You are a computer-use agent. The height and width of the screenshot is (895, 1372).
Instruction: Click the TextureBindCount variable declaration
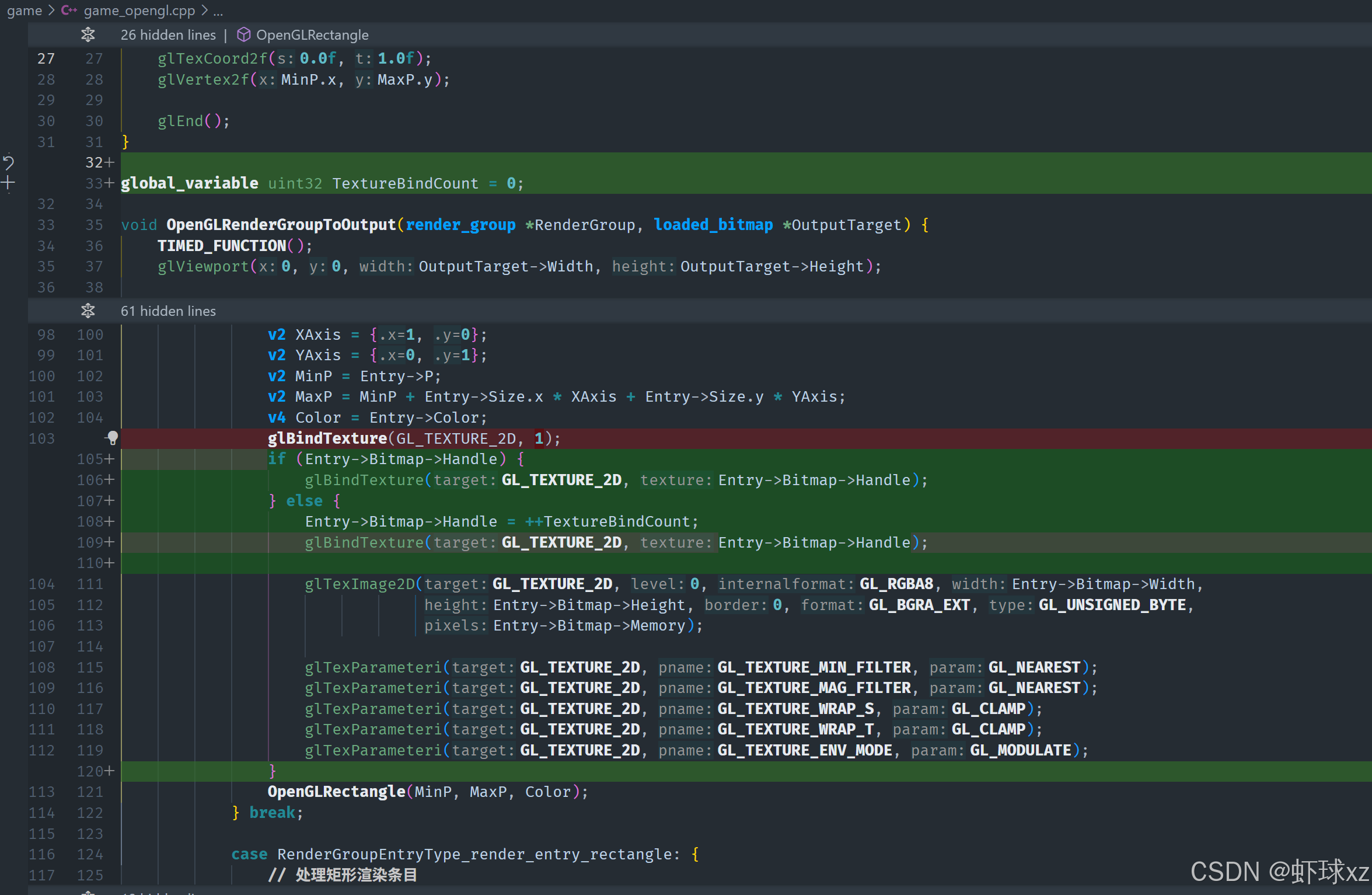click(x=405, y=183)
